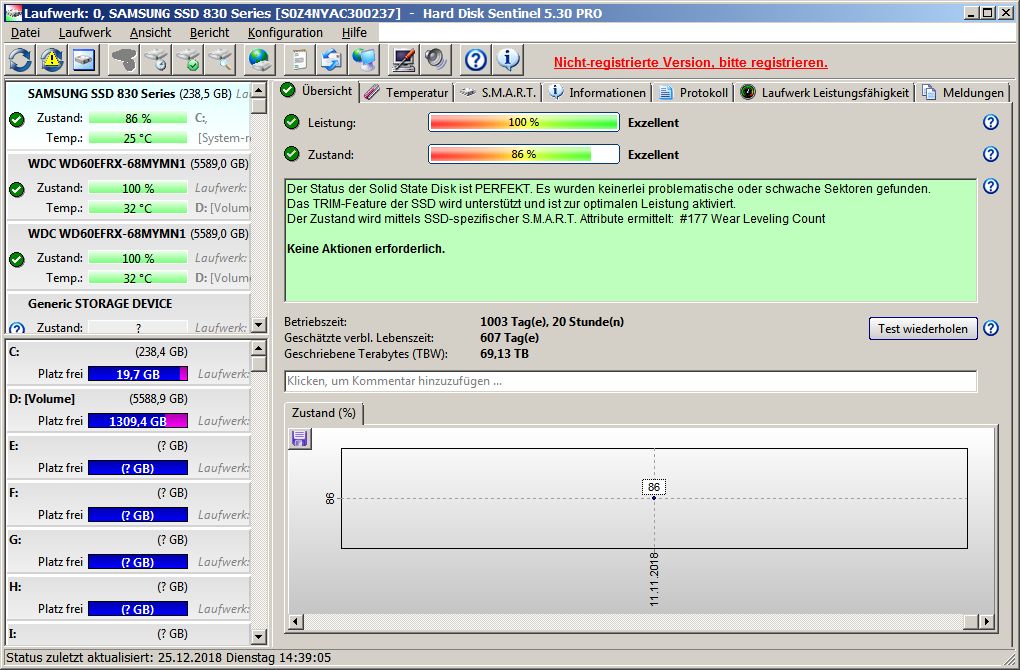Click the refresh icon with yellow warning triangle
Image resolution: width=1020 pixels, height=670 pixels.
pos(52,60)
